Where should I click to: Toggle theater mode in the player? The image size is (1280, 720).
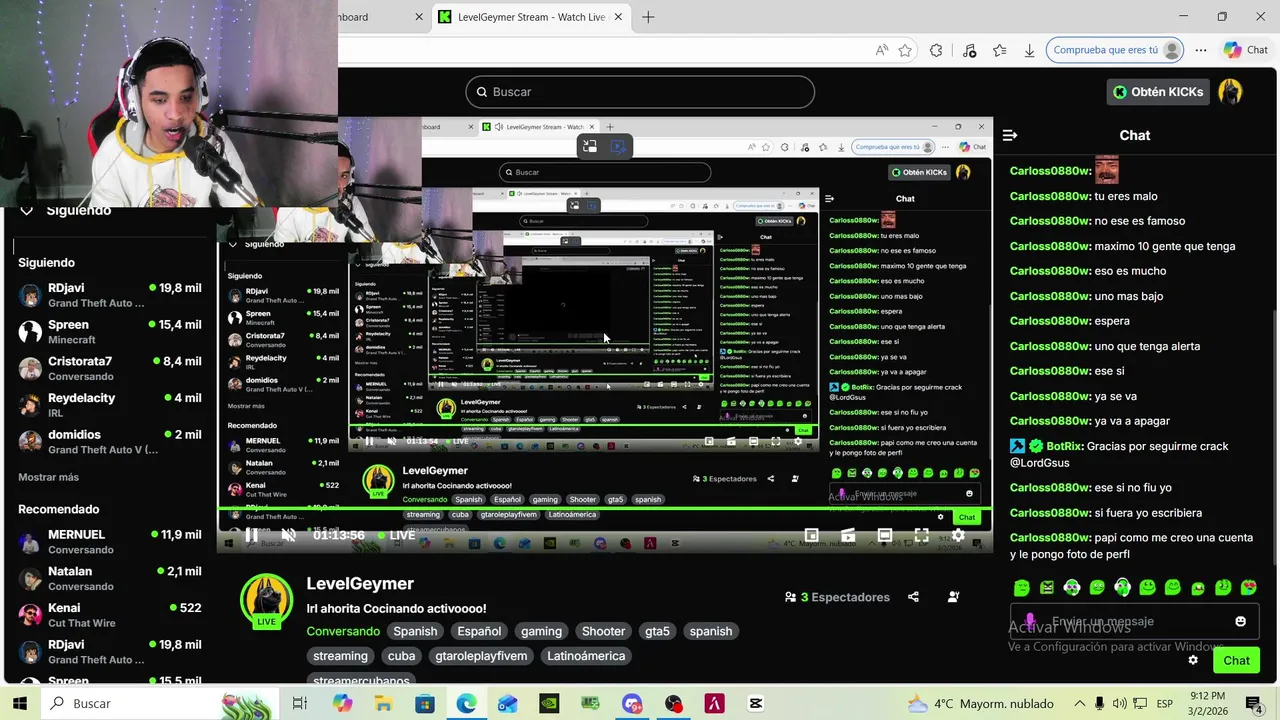click(884, 535)
